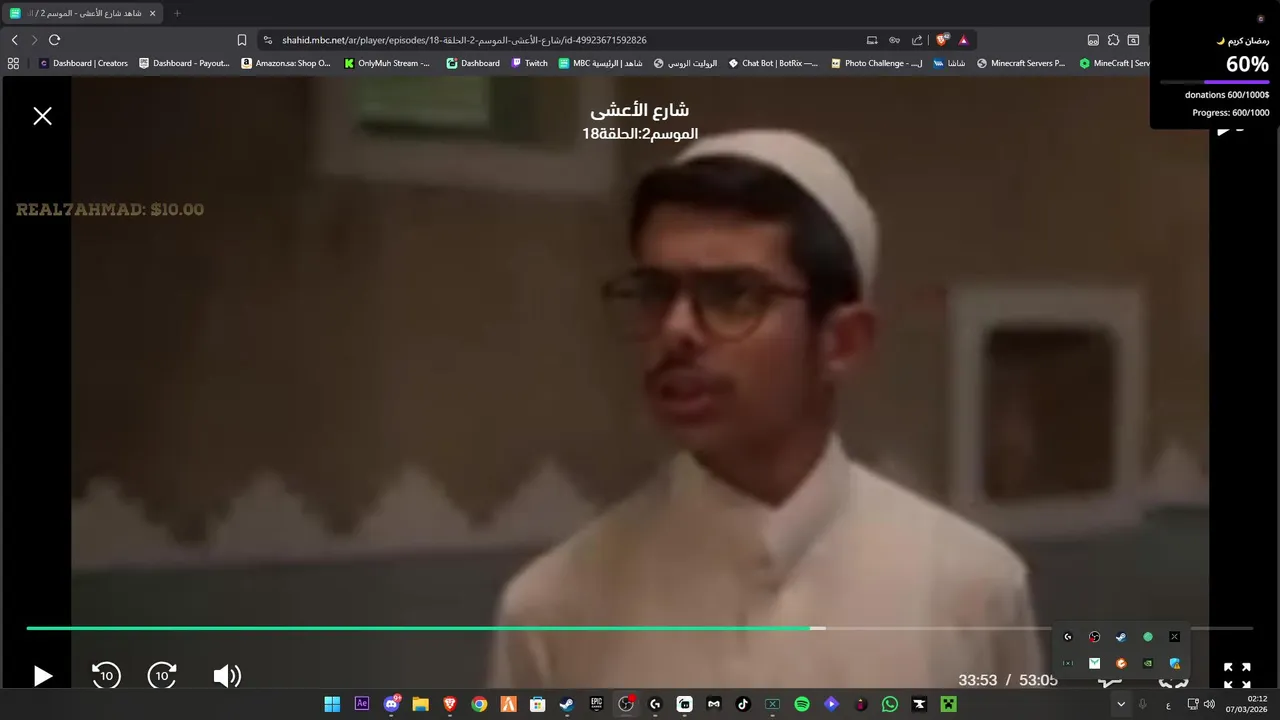Viewport: 1280px width, 720px height.
Task: Open the Twitch bookmark
Action: click(530, 63)
